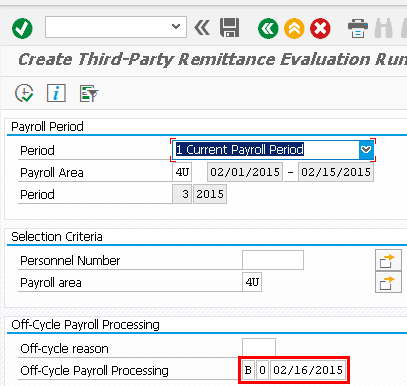407x386 pixels.
Task: Click the red Cancel icon
Action: (x=320, y=28)
